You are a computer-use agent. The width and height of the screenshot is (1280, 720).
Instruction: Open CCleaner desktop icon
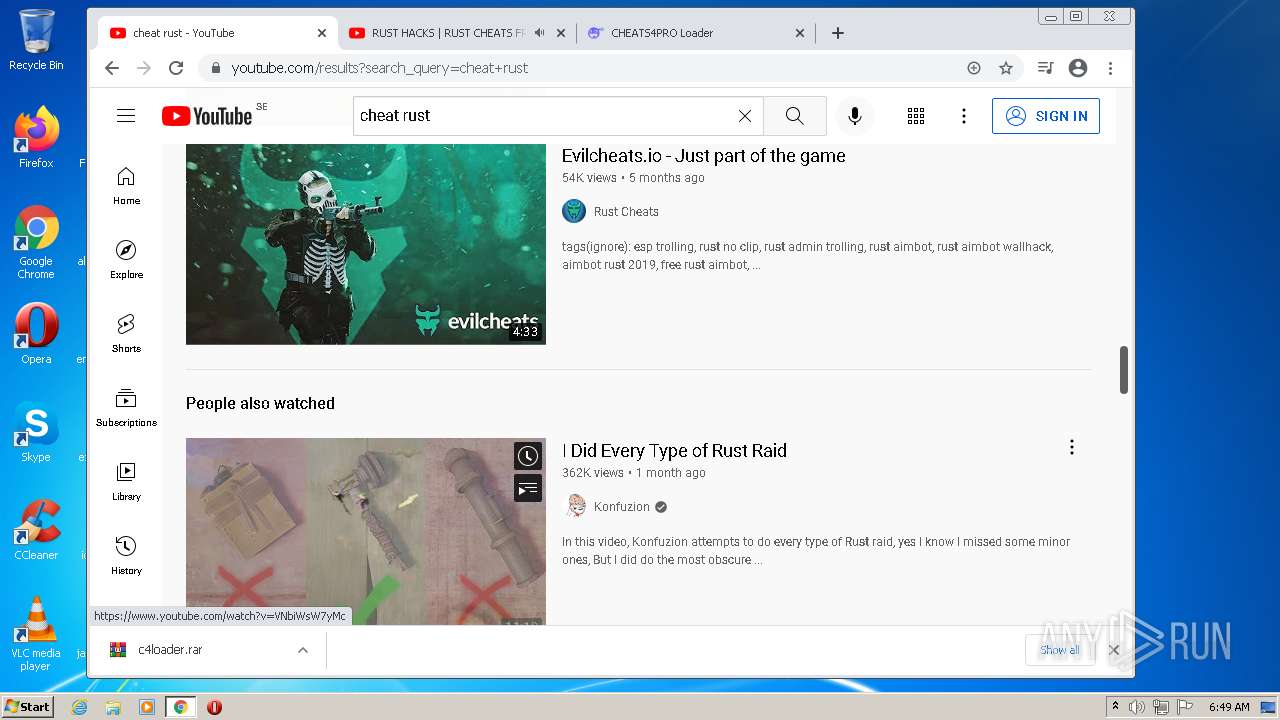[x=36, y=530]
